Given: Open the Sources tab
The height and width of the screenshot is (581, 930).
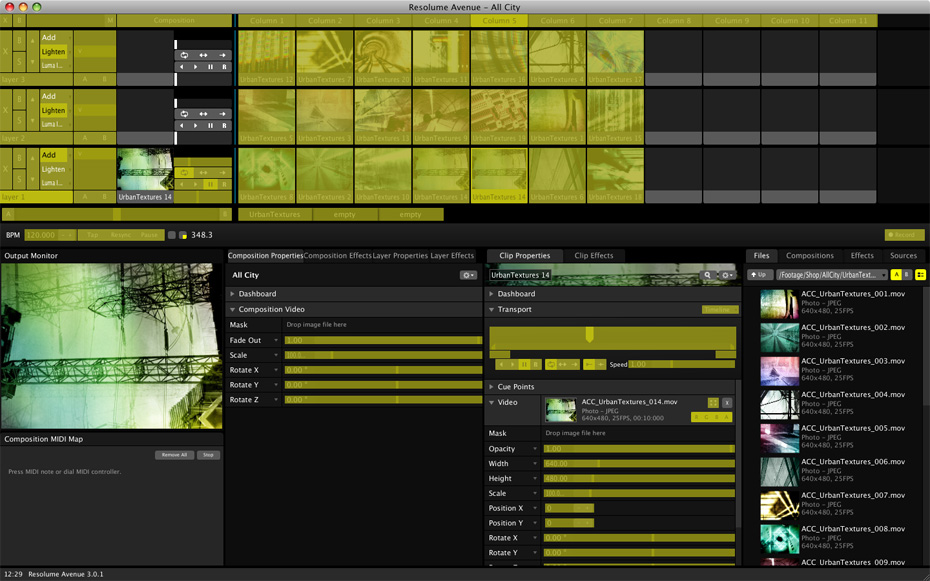Looking at the screenshot, I should [903, 256].
